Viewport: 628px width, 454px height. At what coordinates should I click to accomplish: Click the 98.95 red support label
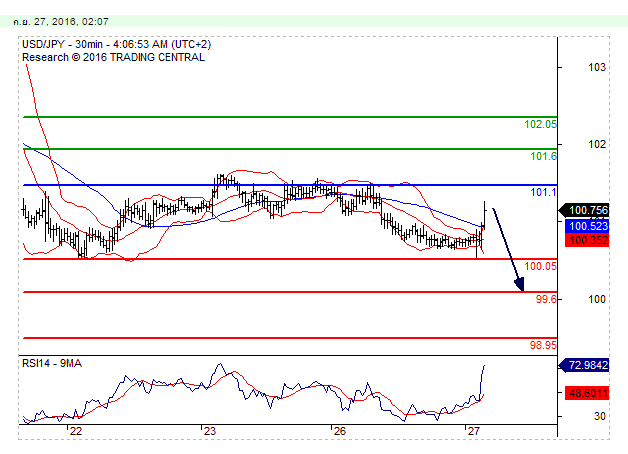click(543, 345)
